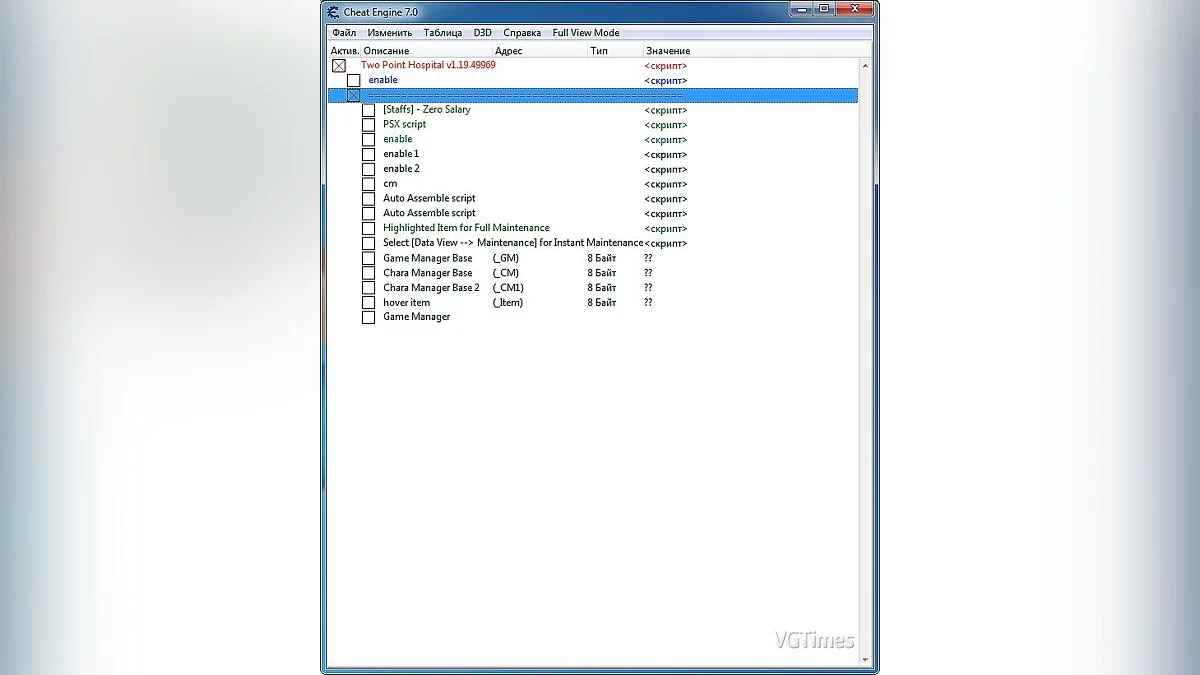This screenshot has height=675, width=1200.
Task: Check the box next to 'cm'
Action: tap(368, 184)
